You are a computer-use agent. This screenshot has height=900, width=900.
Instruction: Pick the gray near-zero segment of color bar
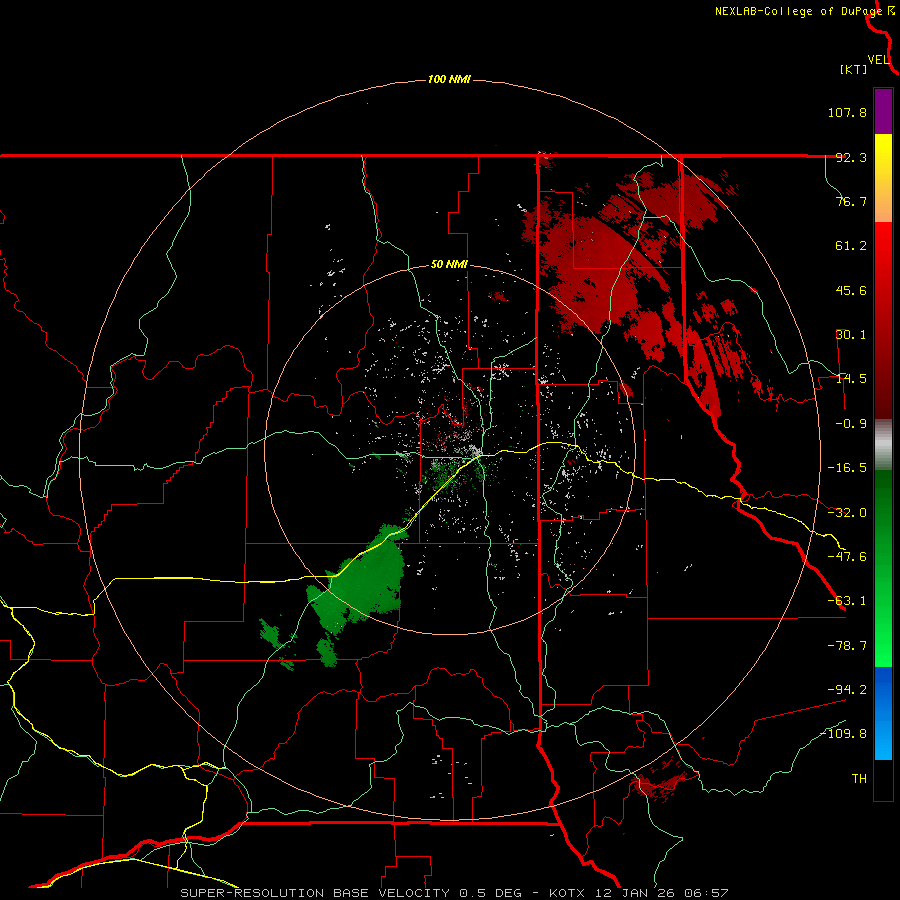[x=883, y=445]
